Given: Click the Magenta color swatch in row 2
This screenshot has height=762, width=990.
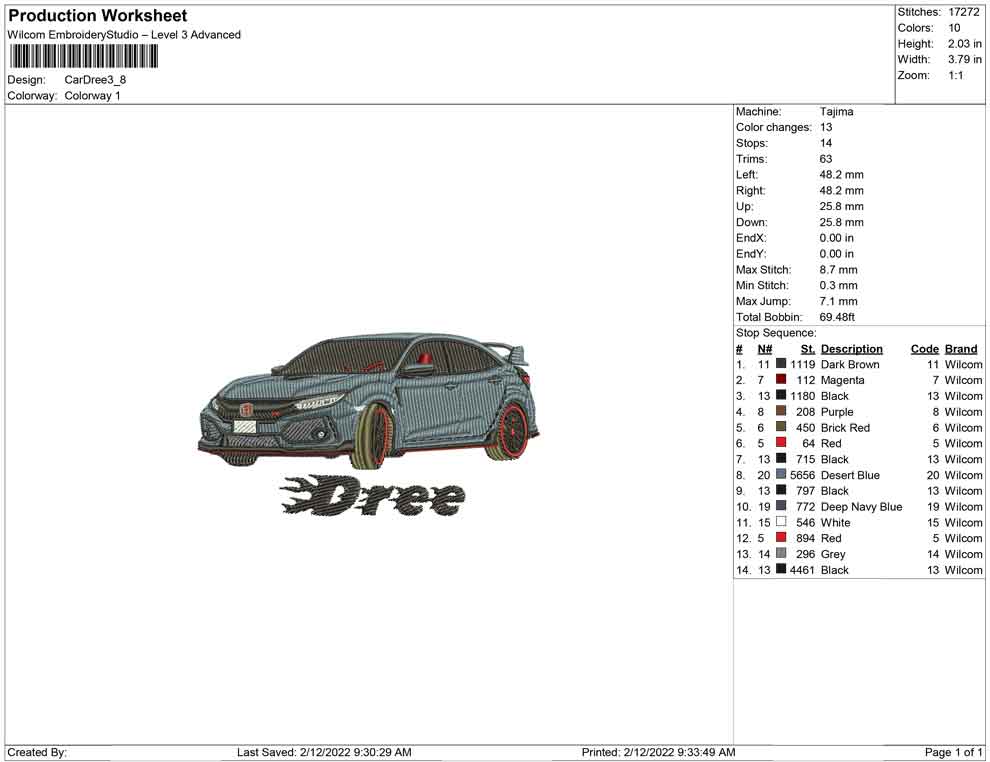Looking at the screenshot, I should (781, 379).
